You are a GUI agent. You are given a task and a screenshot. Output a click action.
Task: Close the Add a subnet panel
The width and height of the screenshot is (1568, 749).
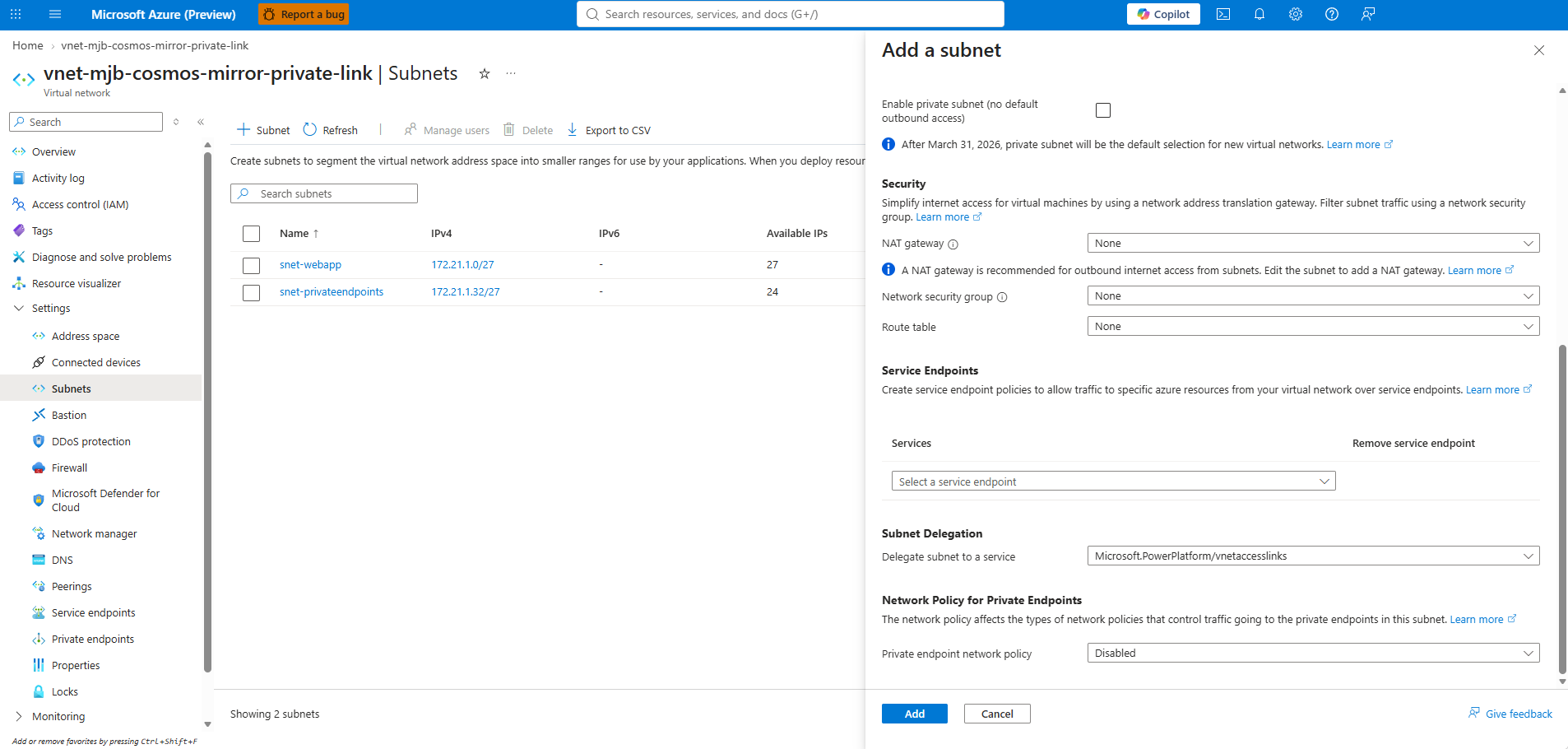click(x=1539, y=50)
